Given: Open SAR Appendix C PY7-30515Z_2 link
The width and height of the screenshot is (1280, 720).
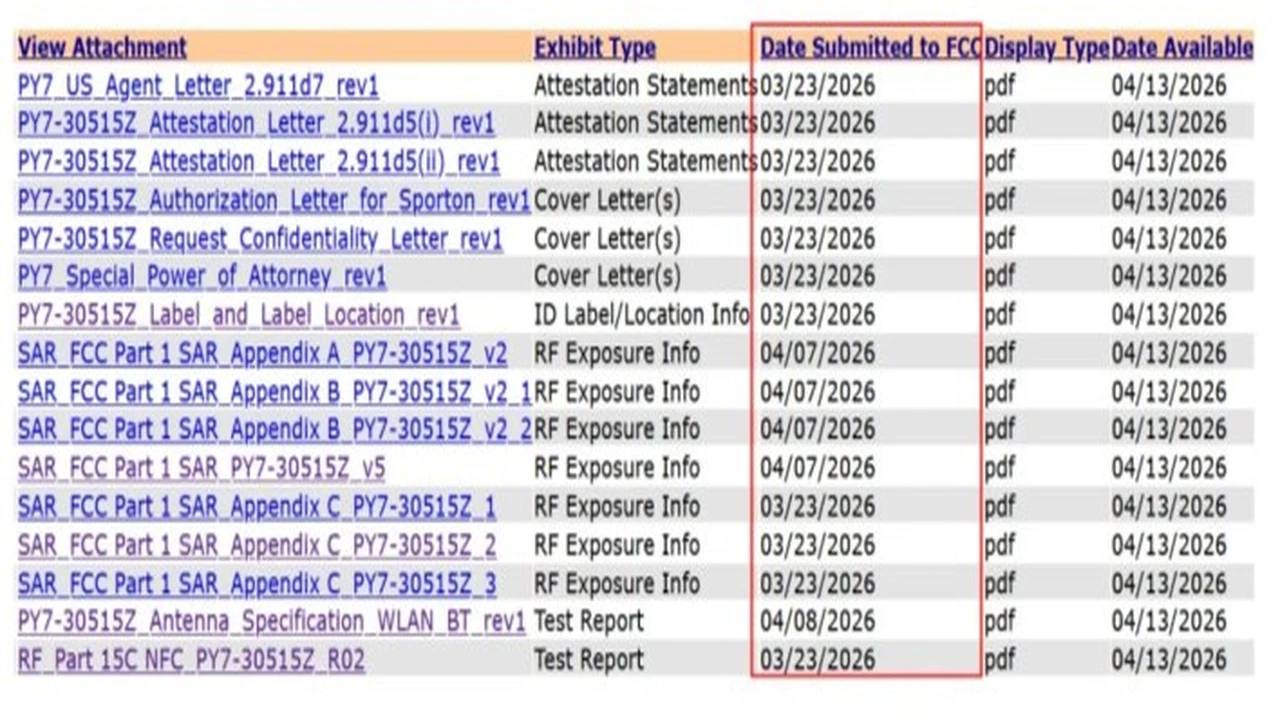Looking at the screenshot, I should (x=256, y=545).
